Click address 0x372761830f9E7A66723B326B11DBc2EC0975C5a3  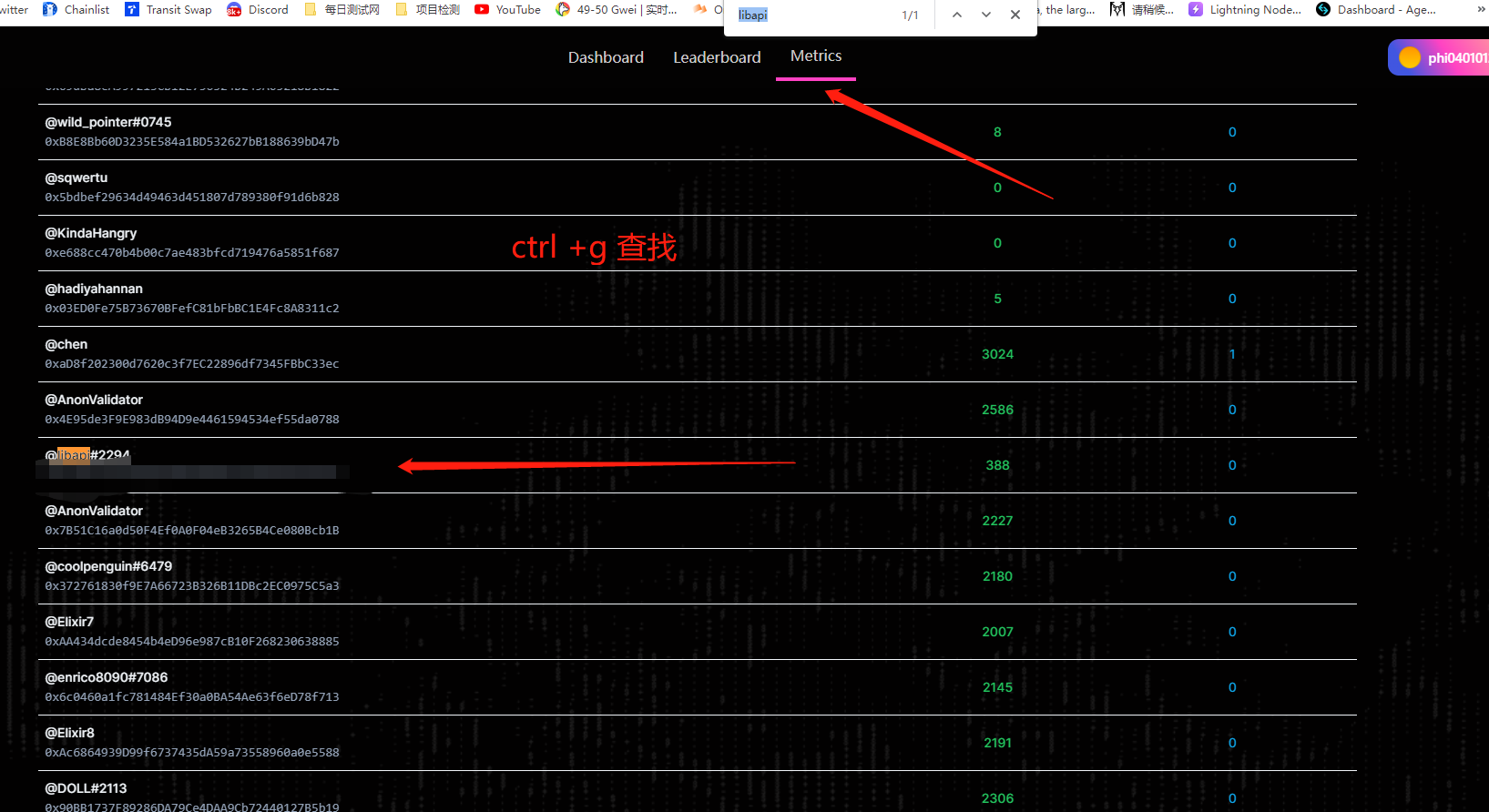pyautogui.click(x=192, y=586)
